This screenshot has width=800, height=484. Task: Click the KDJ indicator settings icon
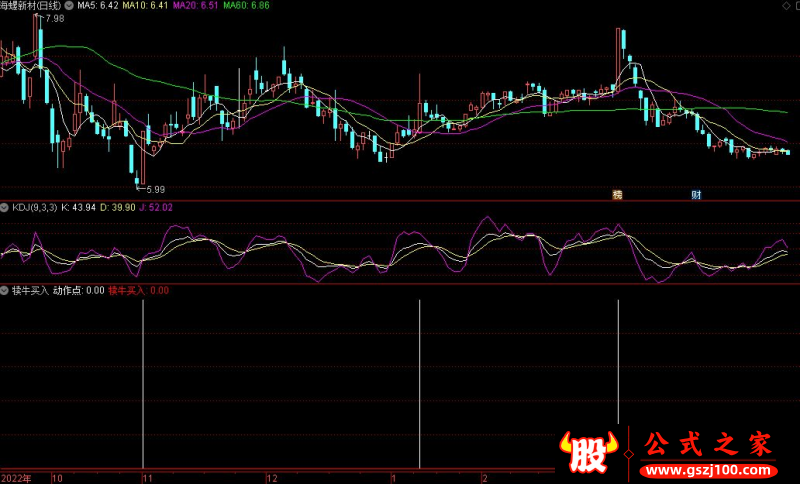coord(5,207)
